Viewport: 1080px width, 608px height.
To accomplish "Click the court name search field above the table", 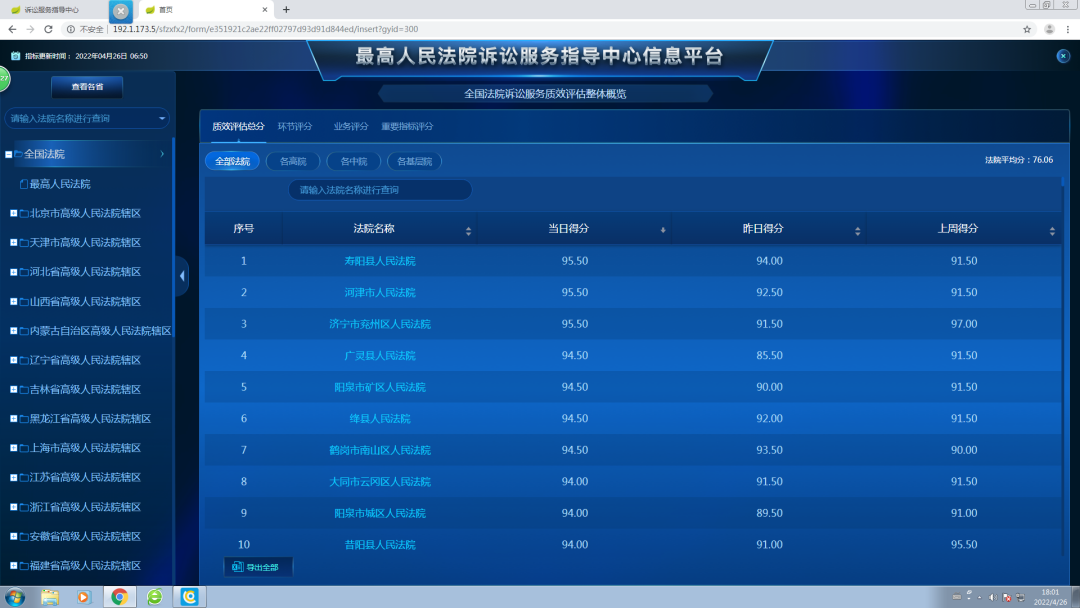I will [380, 190].
